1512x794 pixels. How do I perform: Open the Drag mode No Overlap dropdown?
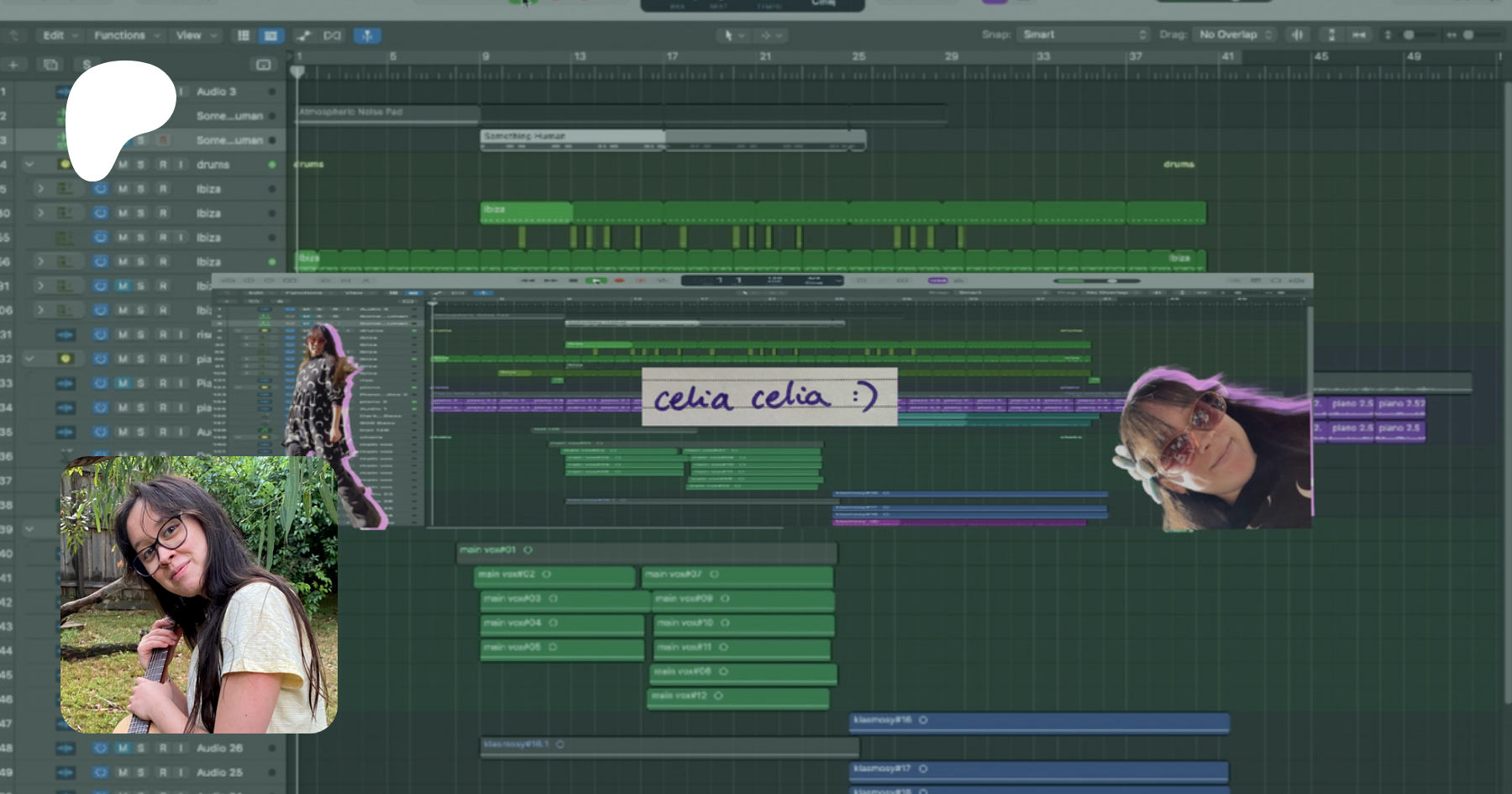click(1235, 34)
